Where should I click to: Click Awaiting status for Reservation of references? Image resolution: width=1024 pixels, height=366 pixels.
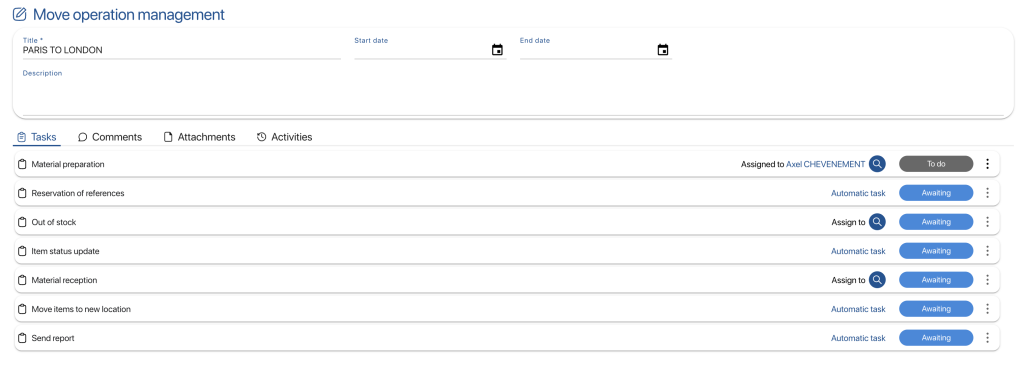pos(936,193)
